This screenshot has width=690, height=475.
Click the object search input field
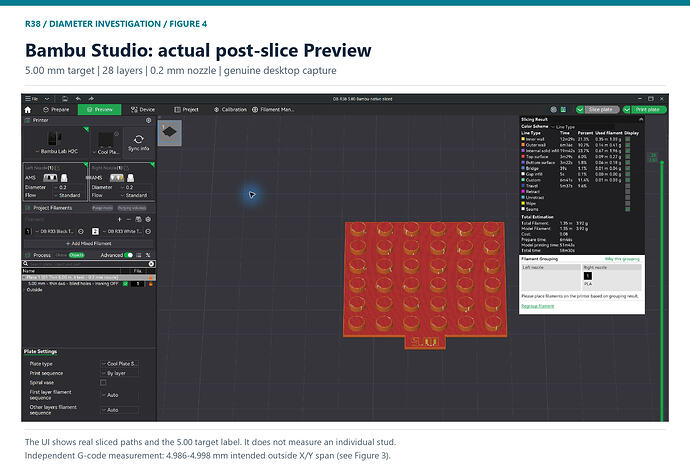point(88,264)
